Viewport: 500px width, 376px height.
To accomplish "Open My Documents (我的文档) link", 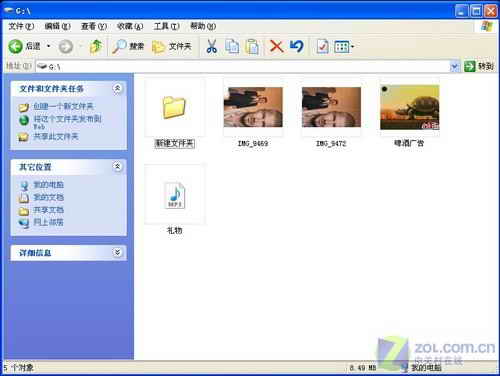I will pyautogui.click(x=48, y=197).
